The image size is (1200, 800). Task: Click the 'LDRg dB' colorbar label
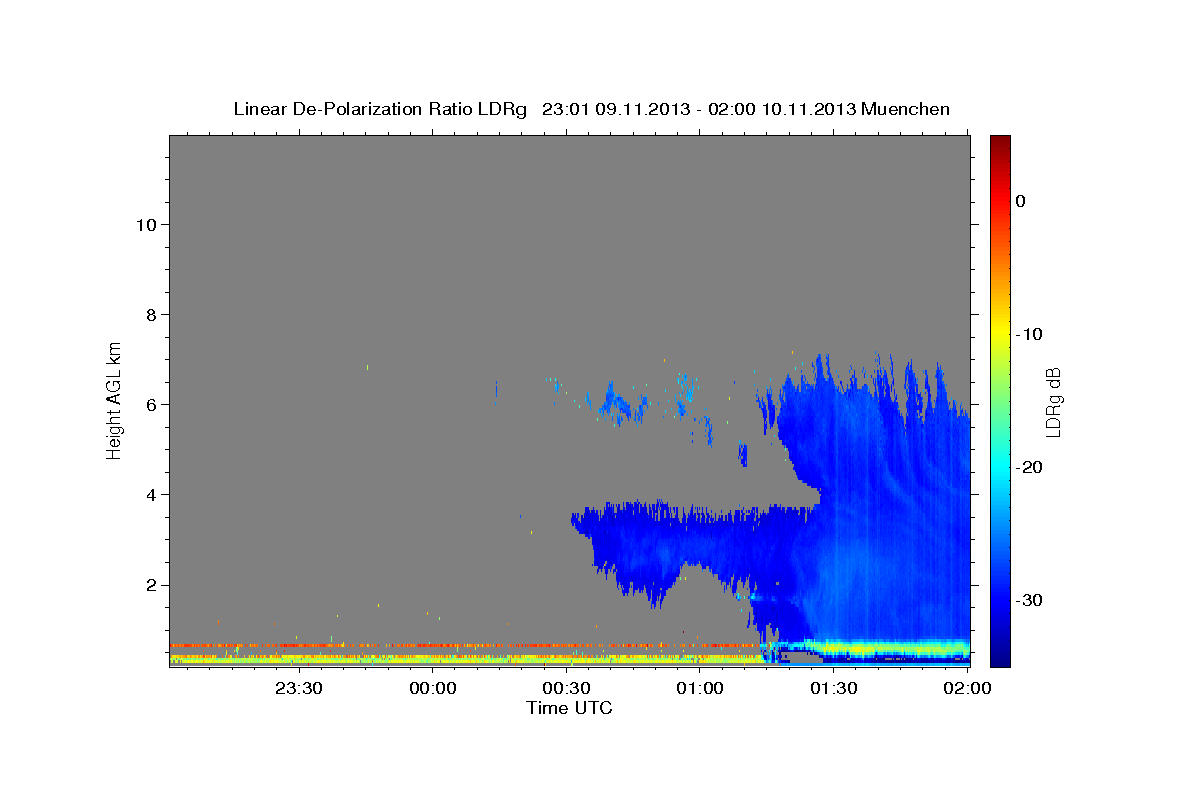(x=1052, y=402)
